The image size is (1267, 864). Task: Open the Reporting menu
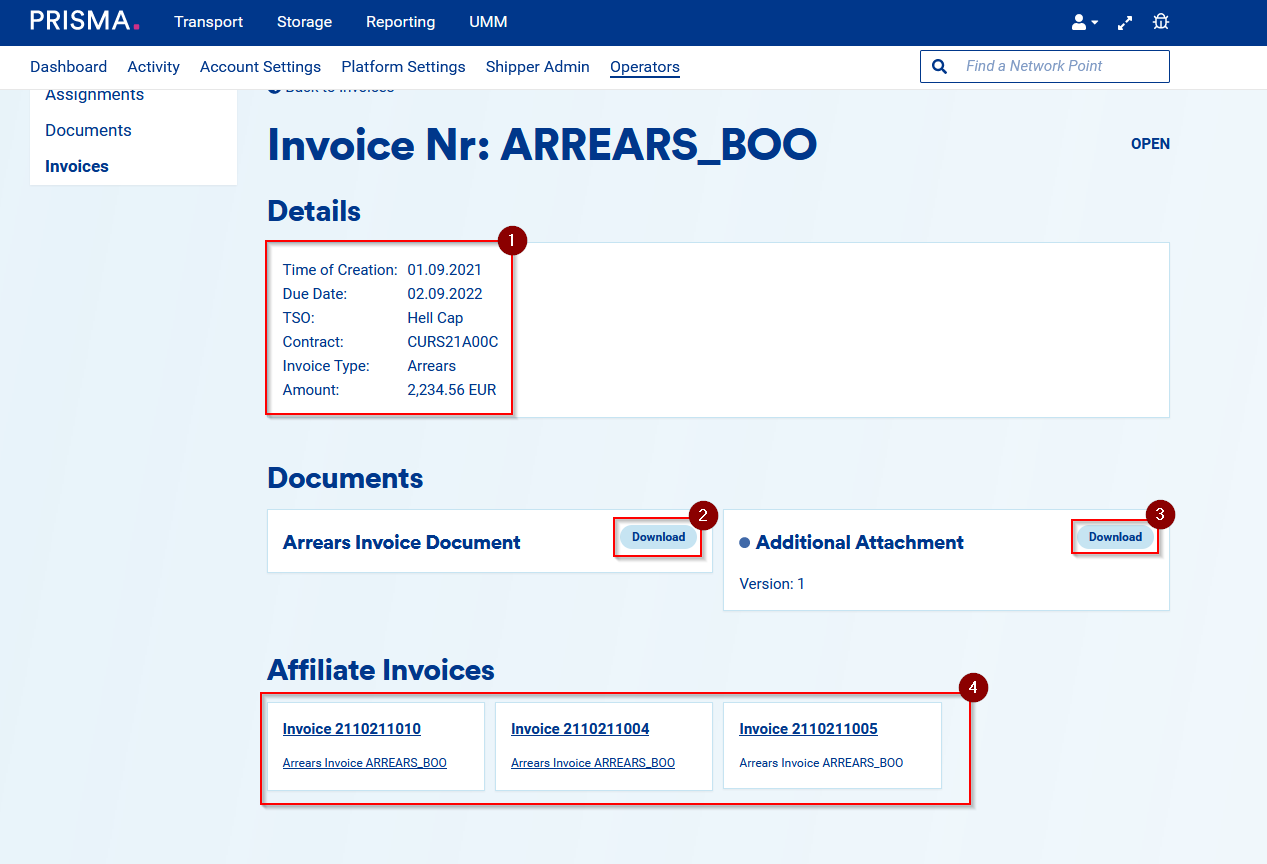[x=400, y=22]
